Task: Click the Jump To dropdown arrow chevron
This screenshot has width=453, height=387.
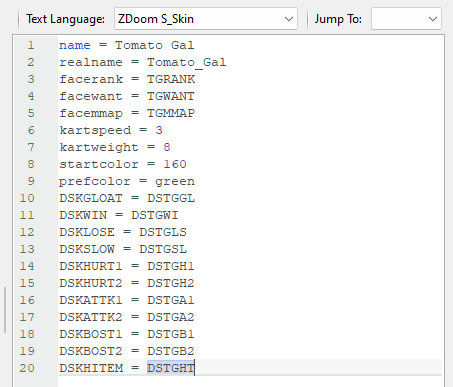Action: point(433,19)
